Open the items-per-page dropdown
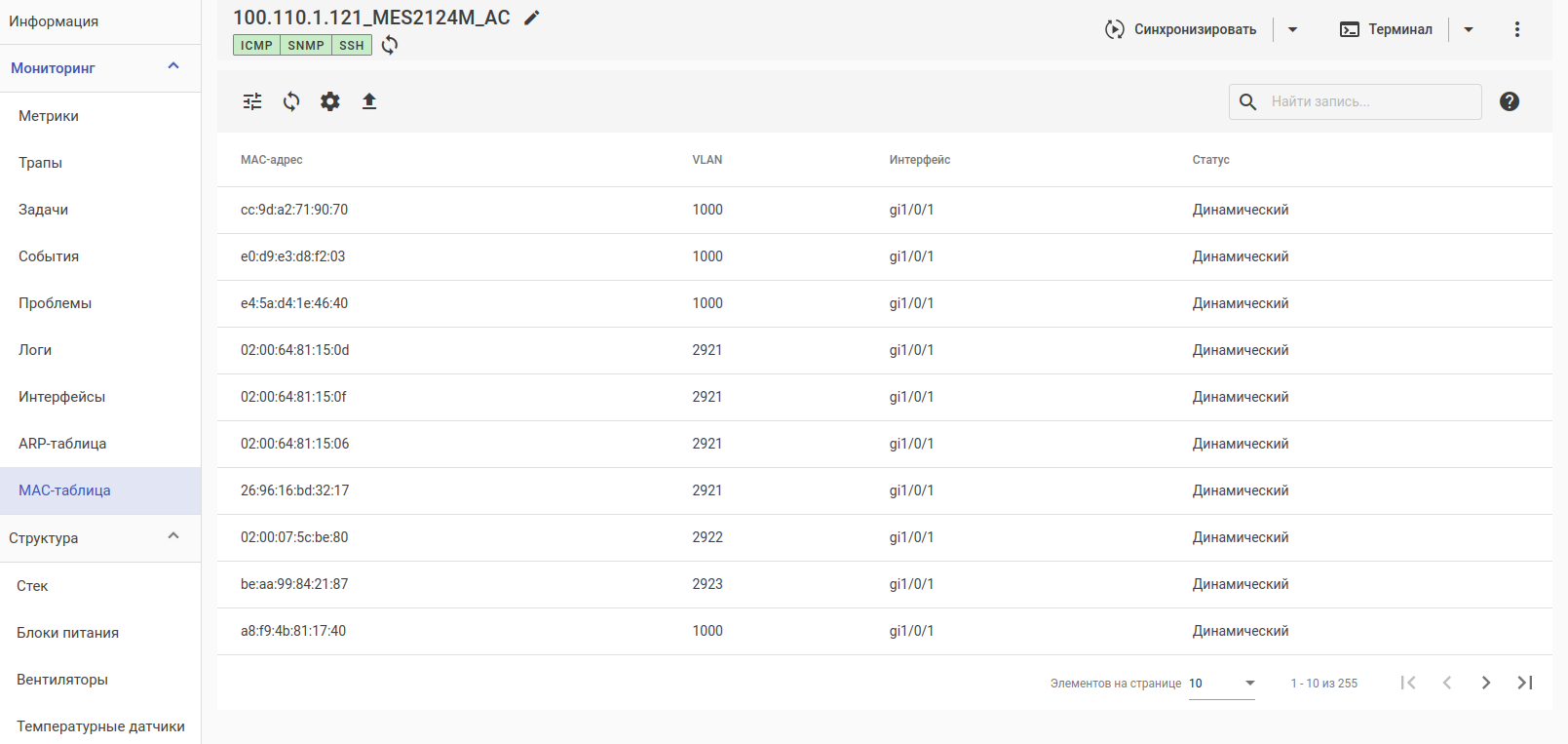1568x744 pixels. point(1222,683)
